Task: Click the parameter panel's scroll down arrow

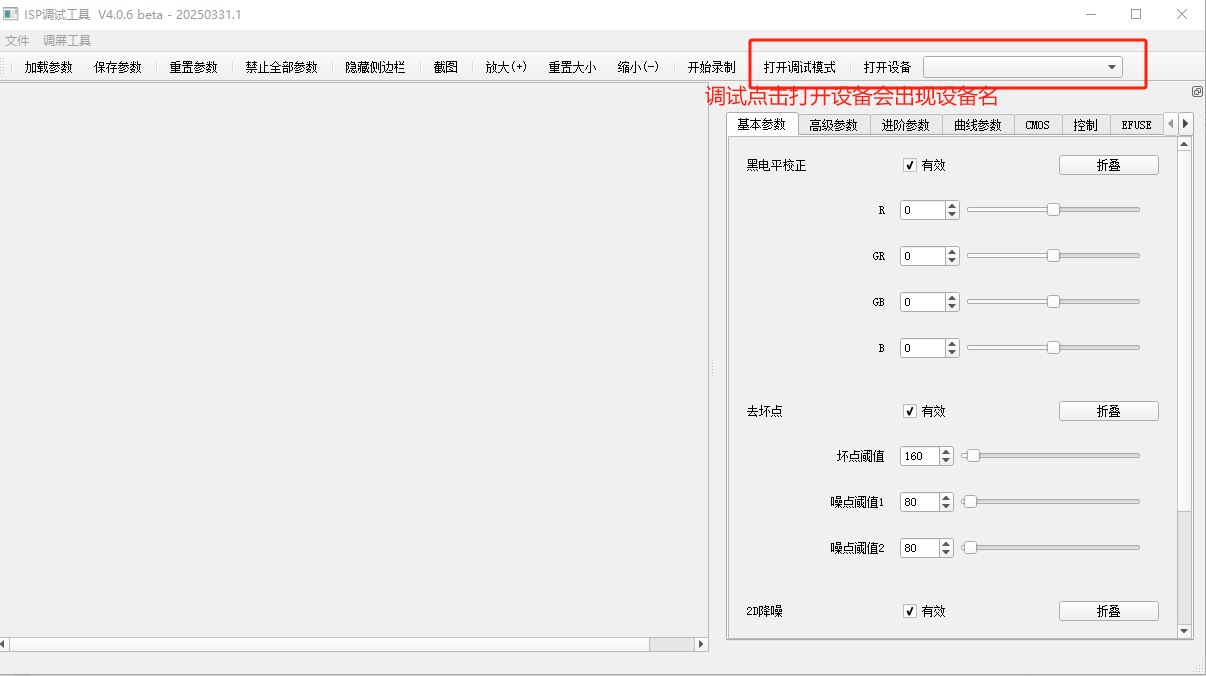Action: (x=1185, y=631)
